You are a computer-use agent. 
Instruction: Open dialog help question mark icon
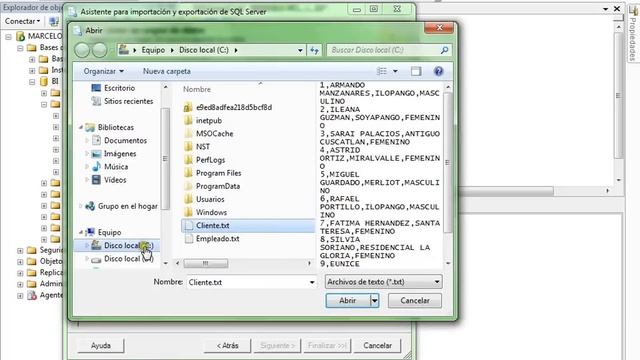(x=438, y=71)
